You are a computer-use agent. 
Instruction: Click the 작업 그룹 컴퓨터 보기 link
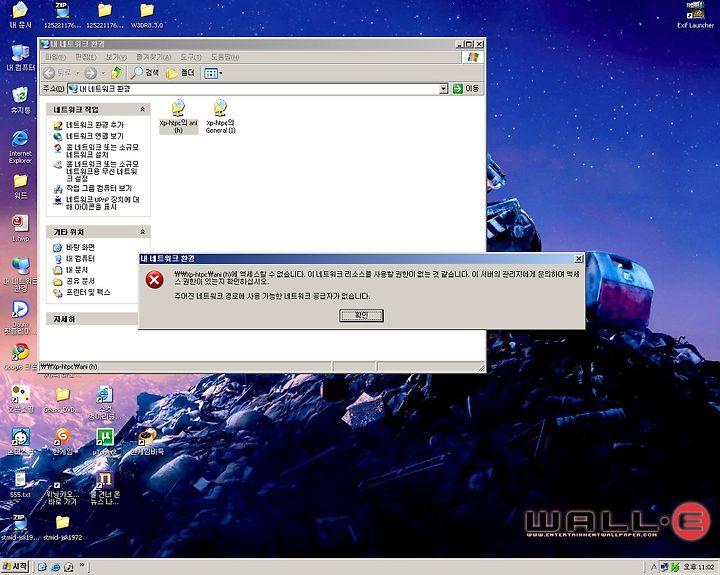click(99, 188)
